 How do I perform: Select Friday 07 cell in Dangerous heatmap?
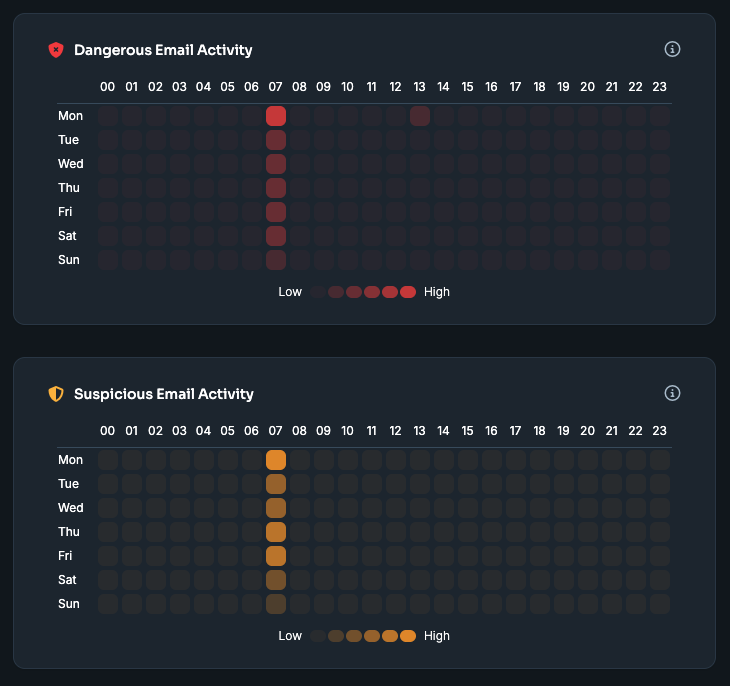[276, 212]
